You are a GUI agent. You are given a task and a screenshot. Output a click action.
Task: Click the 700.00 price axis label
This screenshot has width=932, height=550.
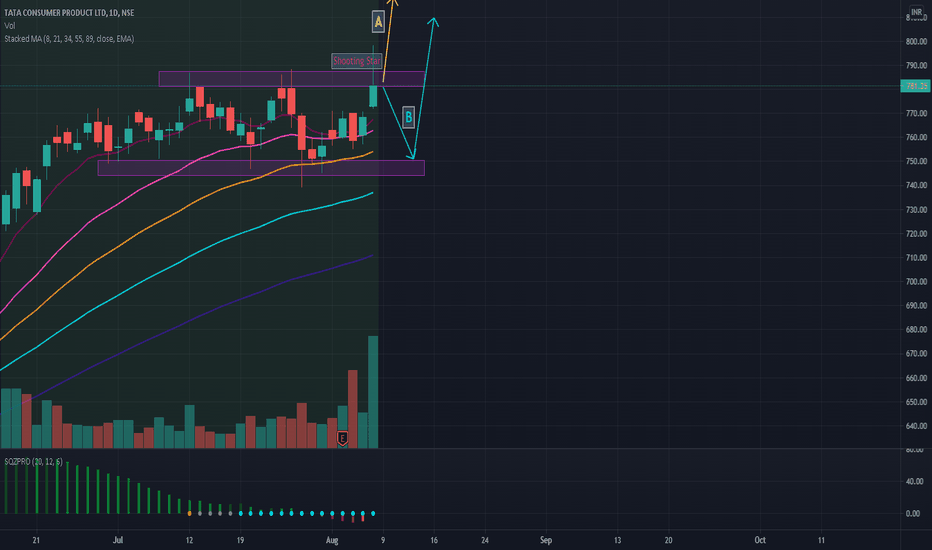point(916,282)
